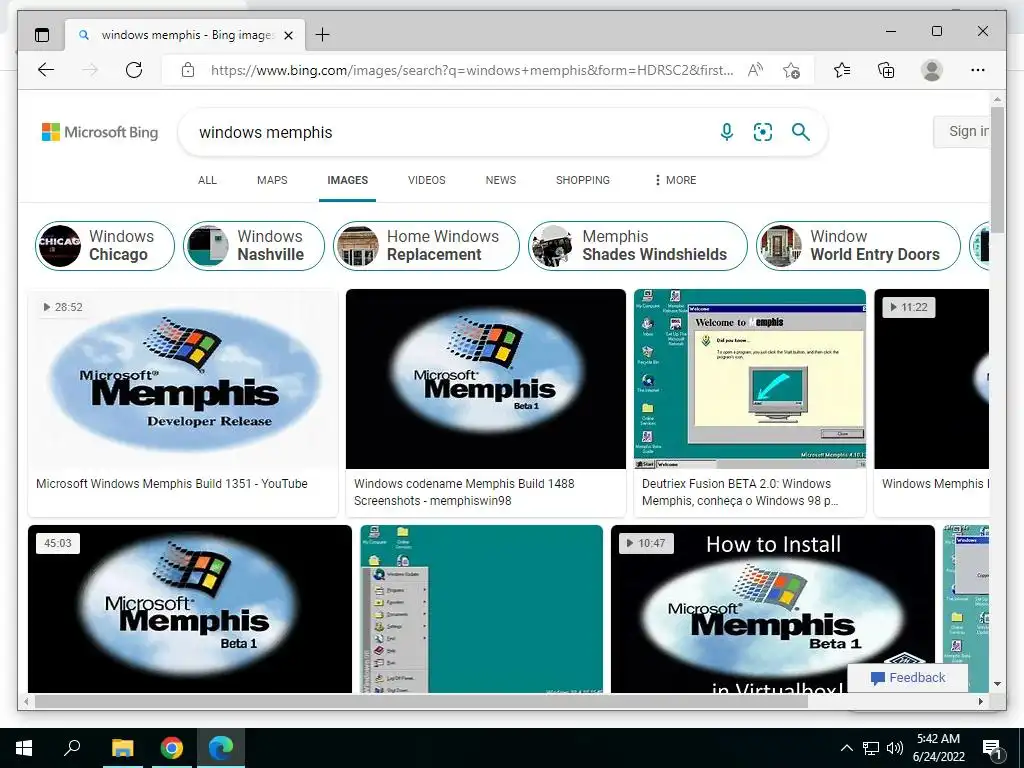Open the Windows Start menu
The height and width of the screenshot is (768, 1024).
click(24, 748)
